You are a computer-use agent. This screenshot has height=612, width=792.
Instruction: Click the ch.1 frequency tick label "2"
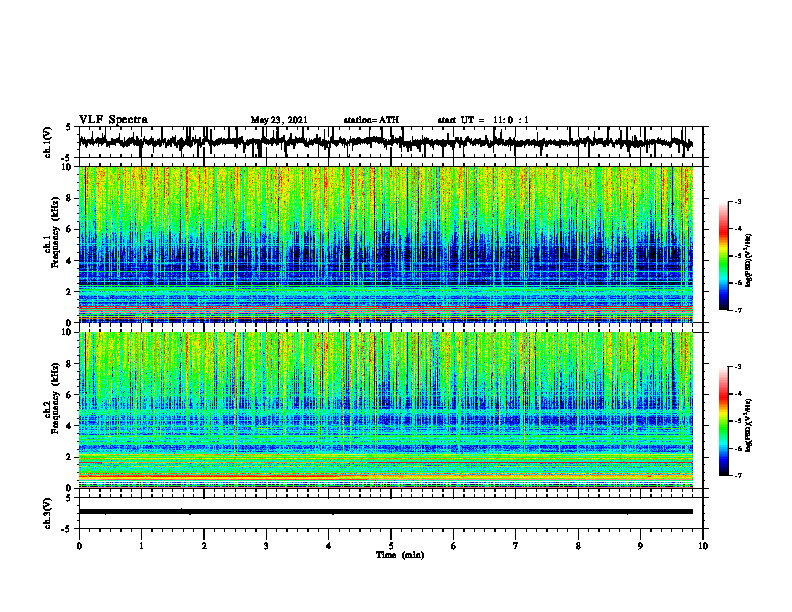pos(70,291)
